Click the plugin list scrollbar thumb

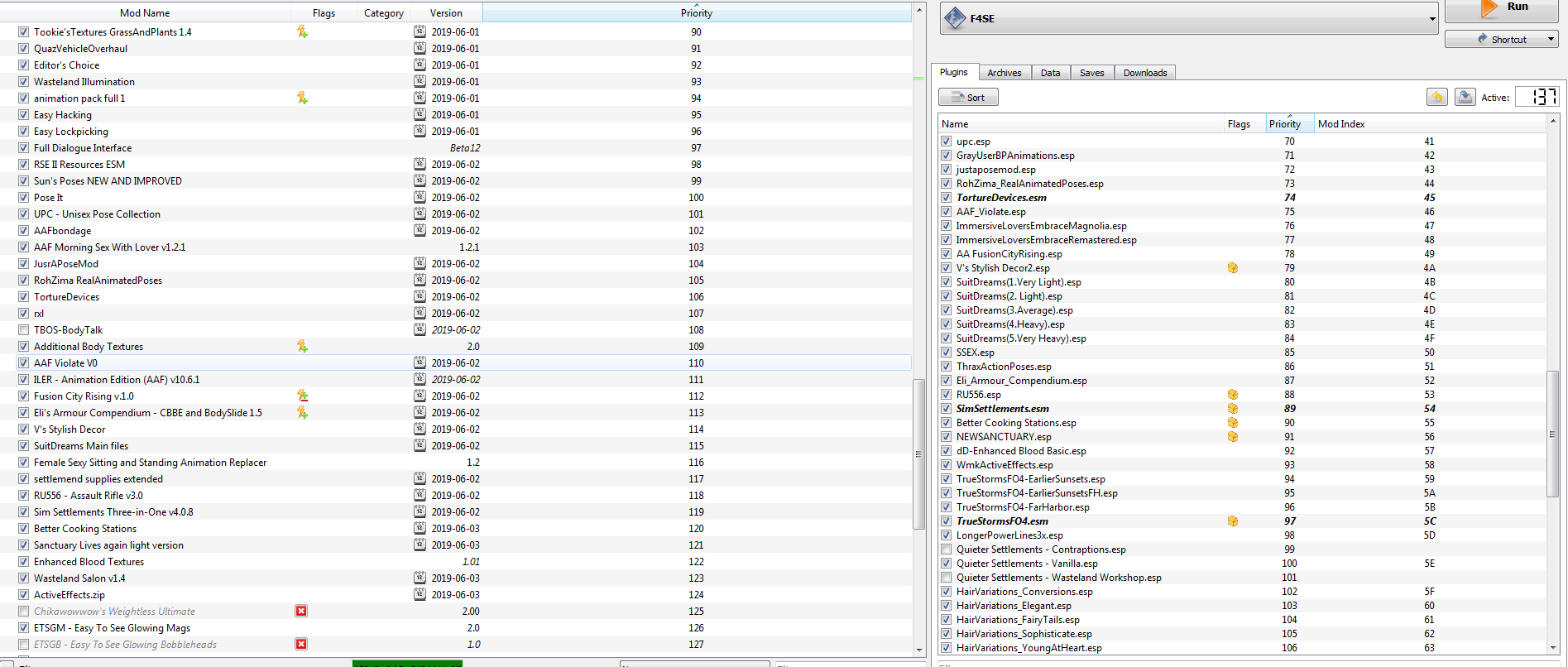tap(1552, 434)
